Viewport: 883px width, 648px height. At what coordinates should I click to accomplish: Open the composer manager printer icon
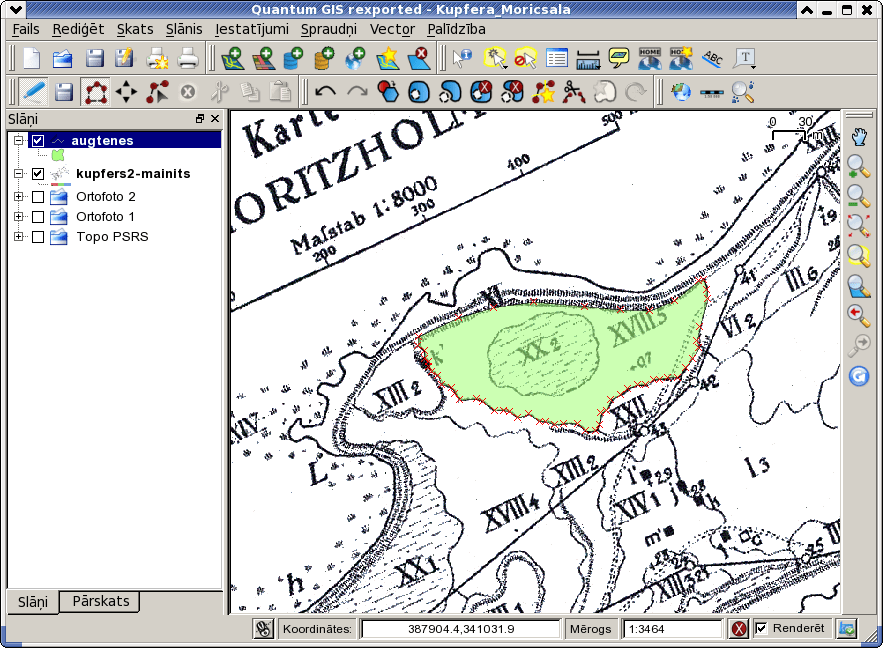(188, 59)
